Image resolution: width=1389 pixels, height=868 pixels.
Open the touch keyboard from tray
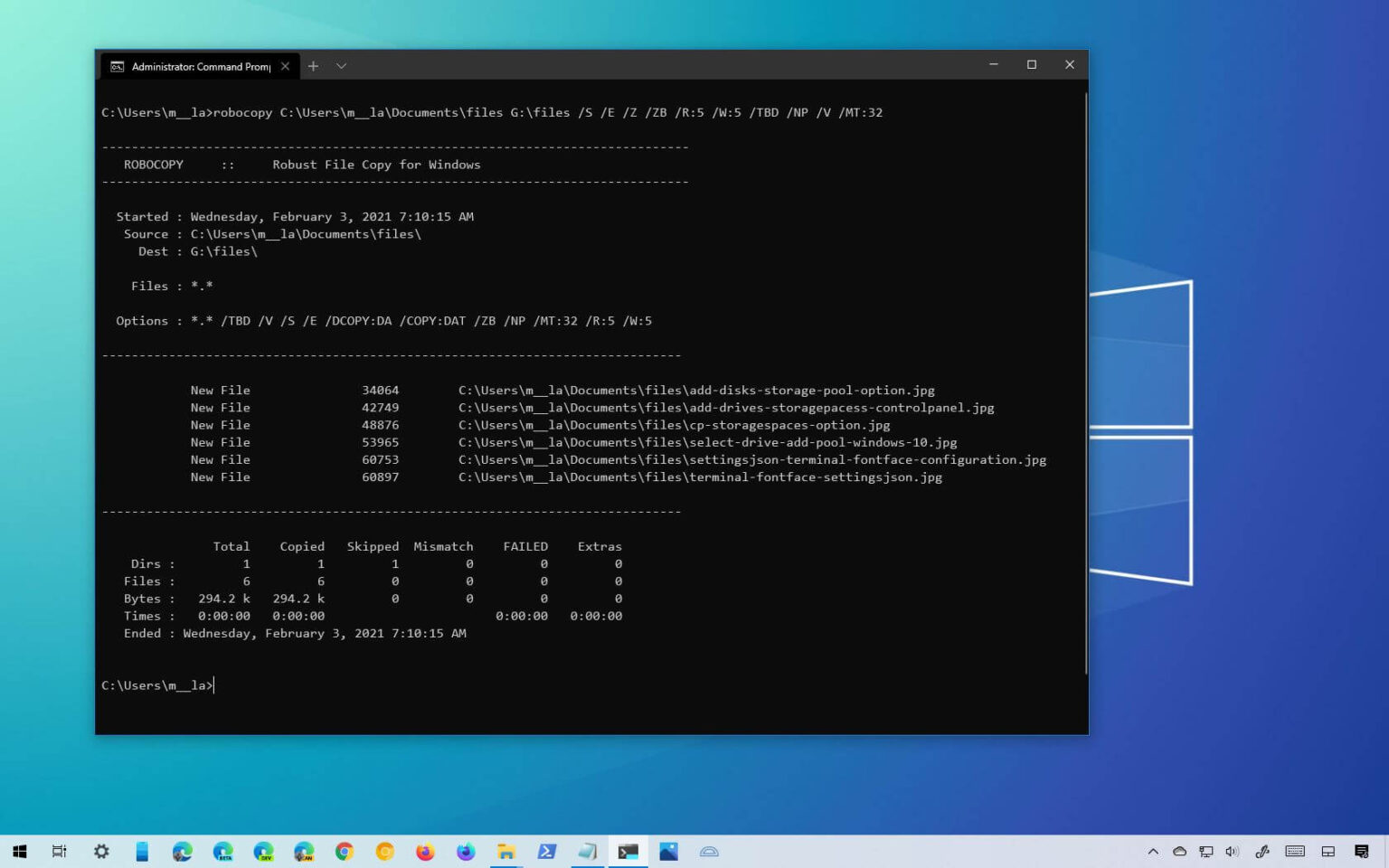point(1295,852)
